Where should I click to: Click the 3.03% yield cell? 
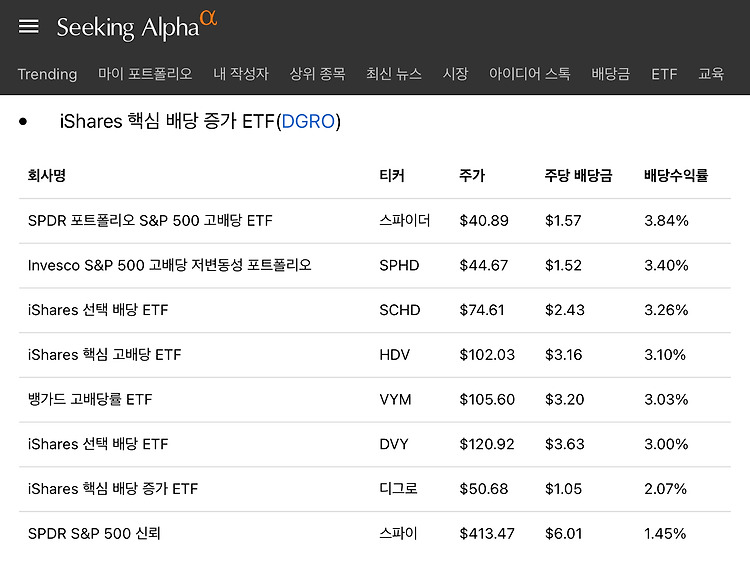point(666,399)
